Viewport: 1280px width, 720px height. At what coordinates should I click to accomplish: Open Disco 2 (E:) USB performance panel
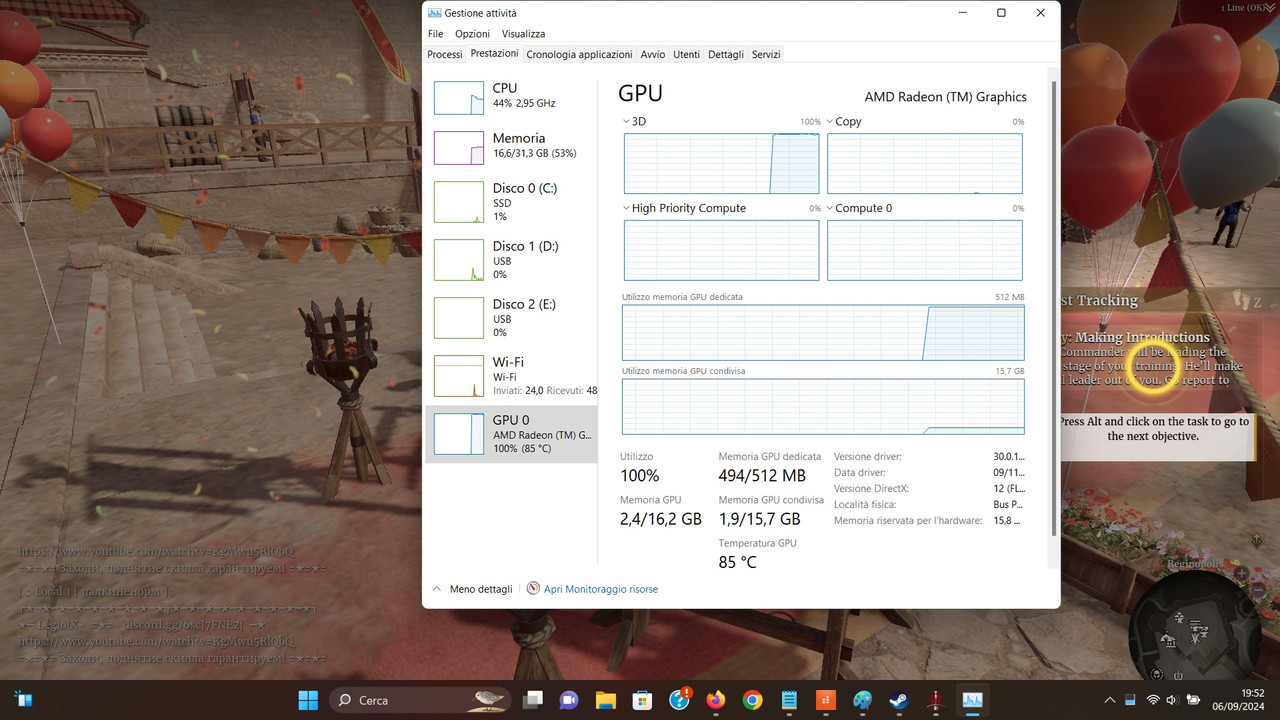pyautogui.click(x=511, y=317)
